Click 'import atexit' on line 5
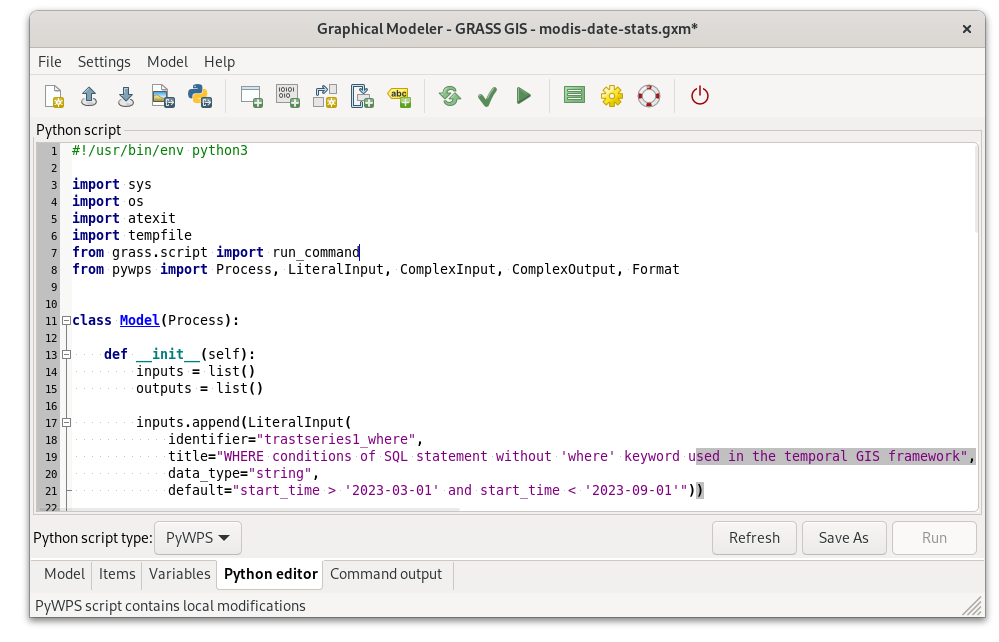 tap(124, 218)
